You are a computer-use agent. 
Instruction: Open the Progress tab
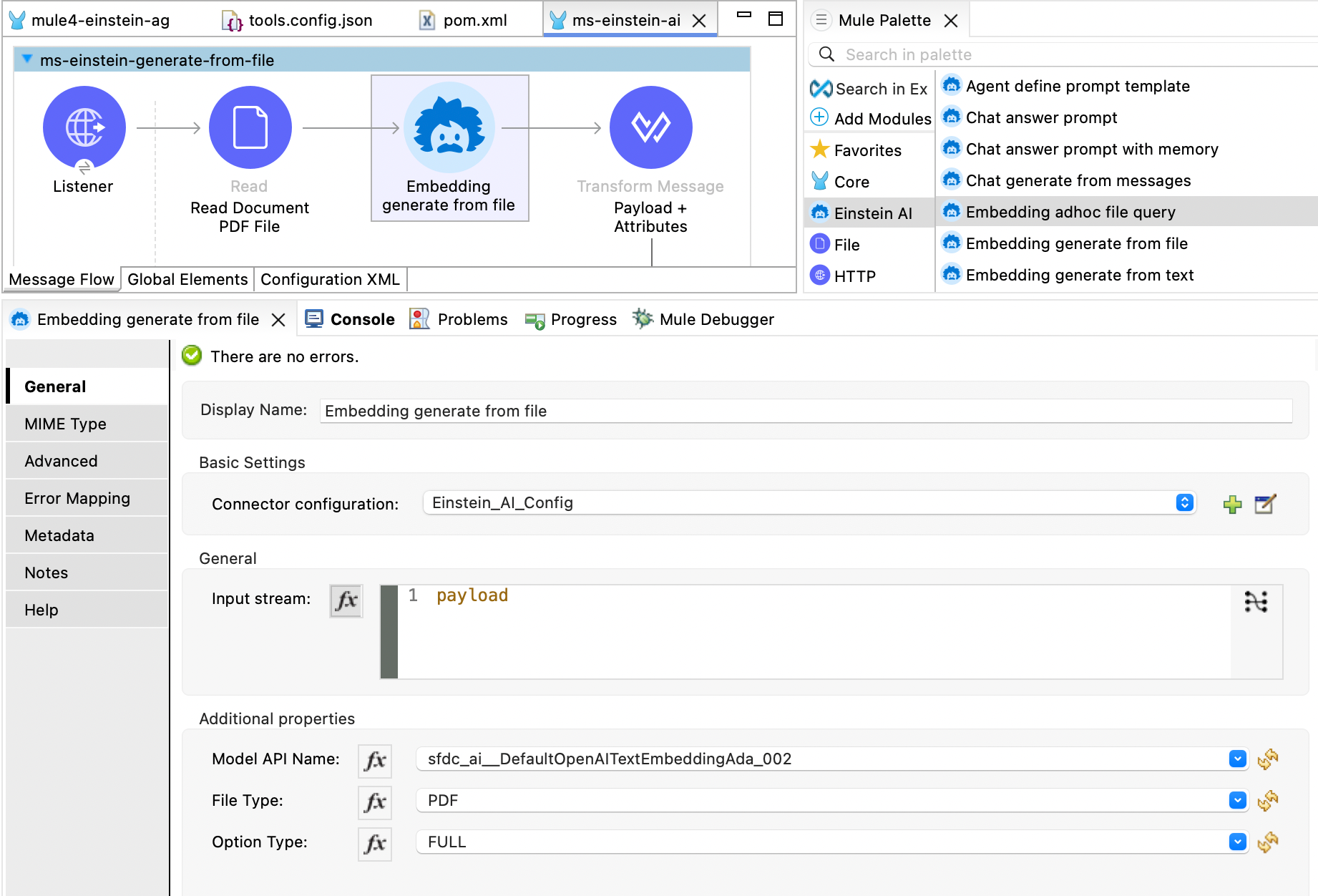tap(570, 319)
